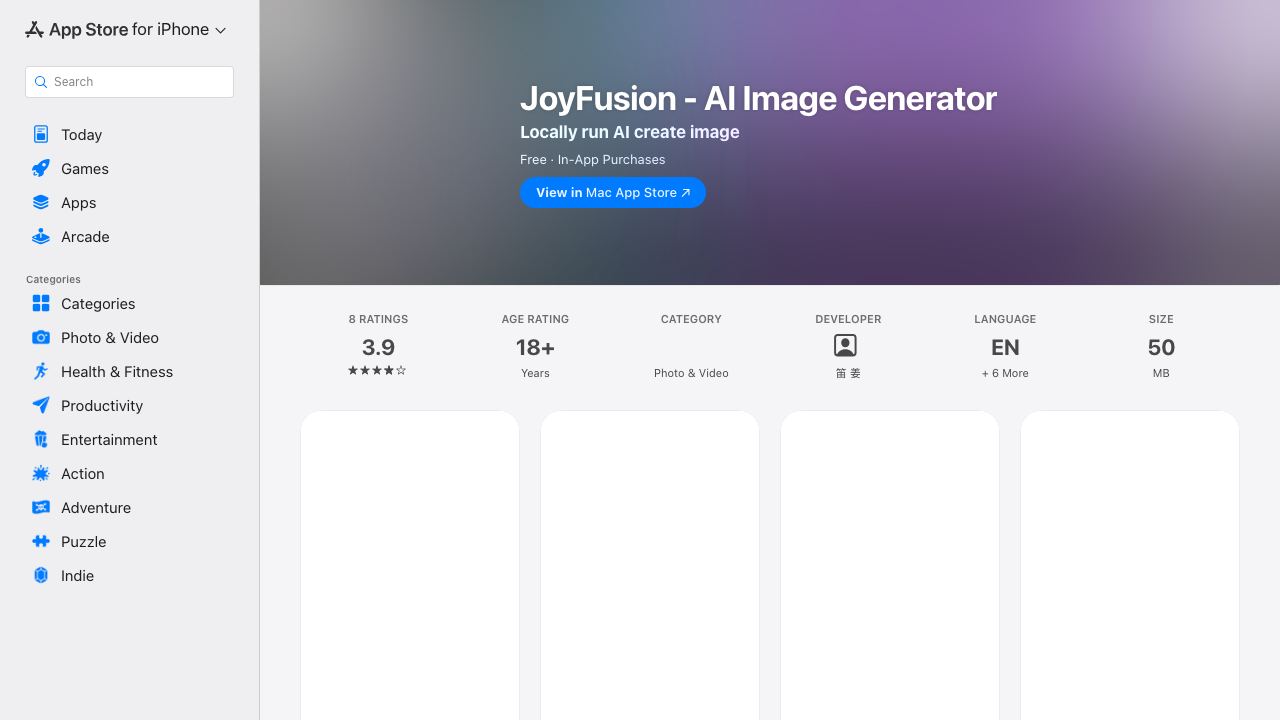Click the Puzzle piece icon
This screenshot has height=720, width=1280.
point(41,541)
